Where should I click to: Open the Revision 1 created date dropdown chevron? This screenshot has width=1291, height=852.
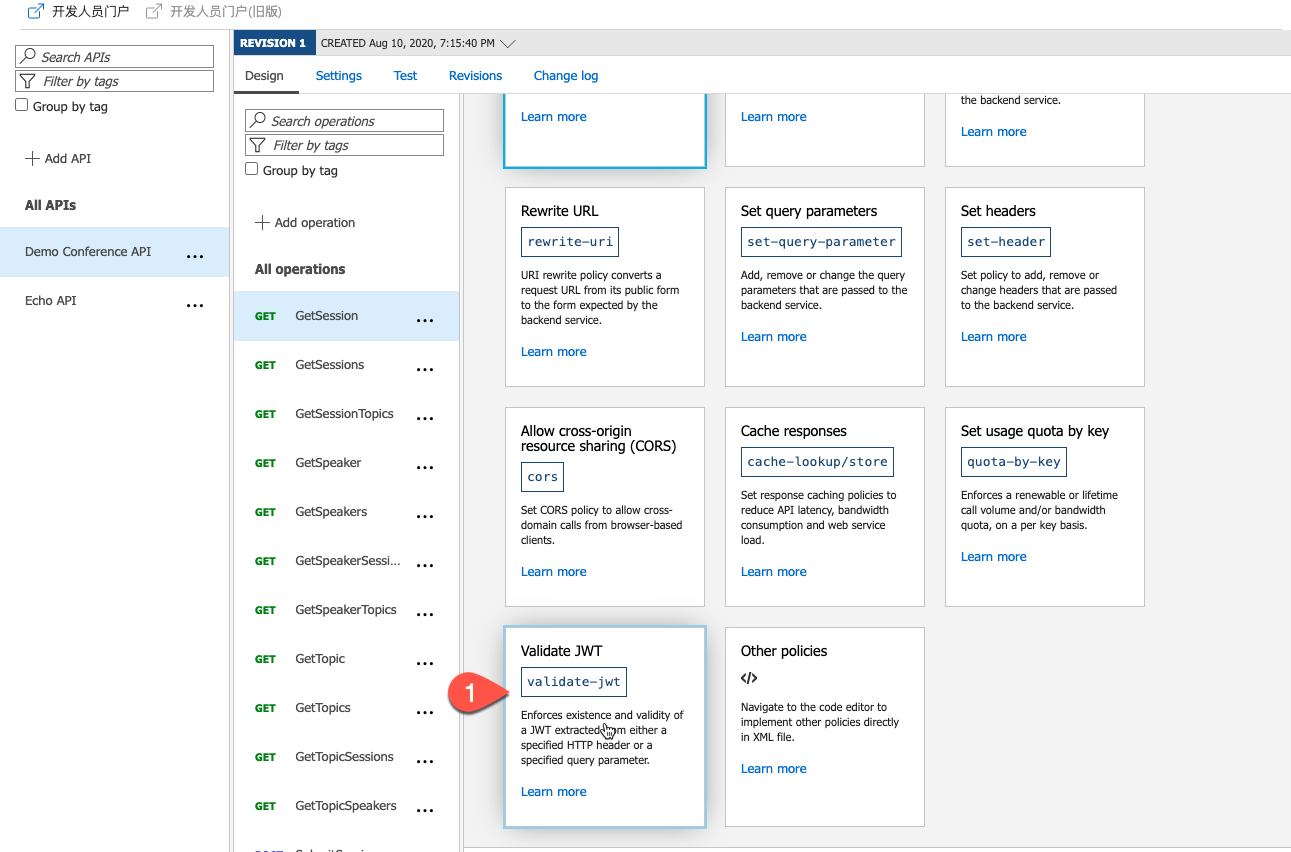point(507,43)
